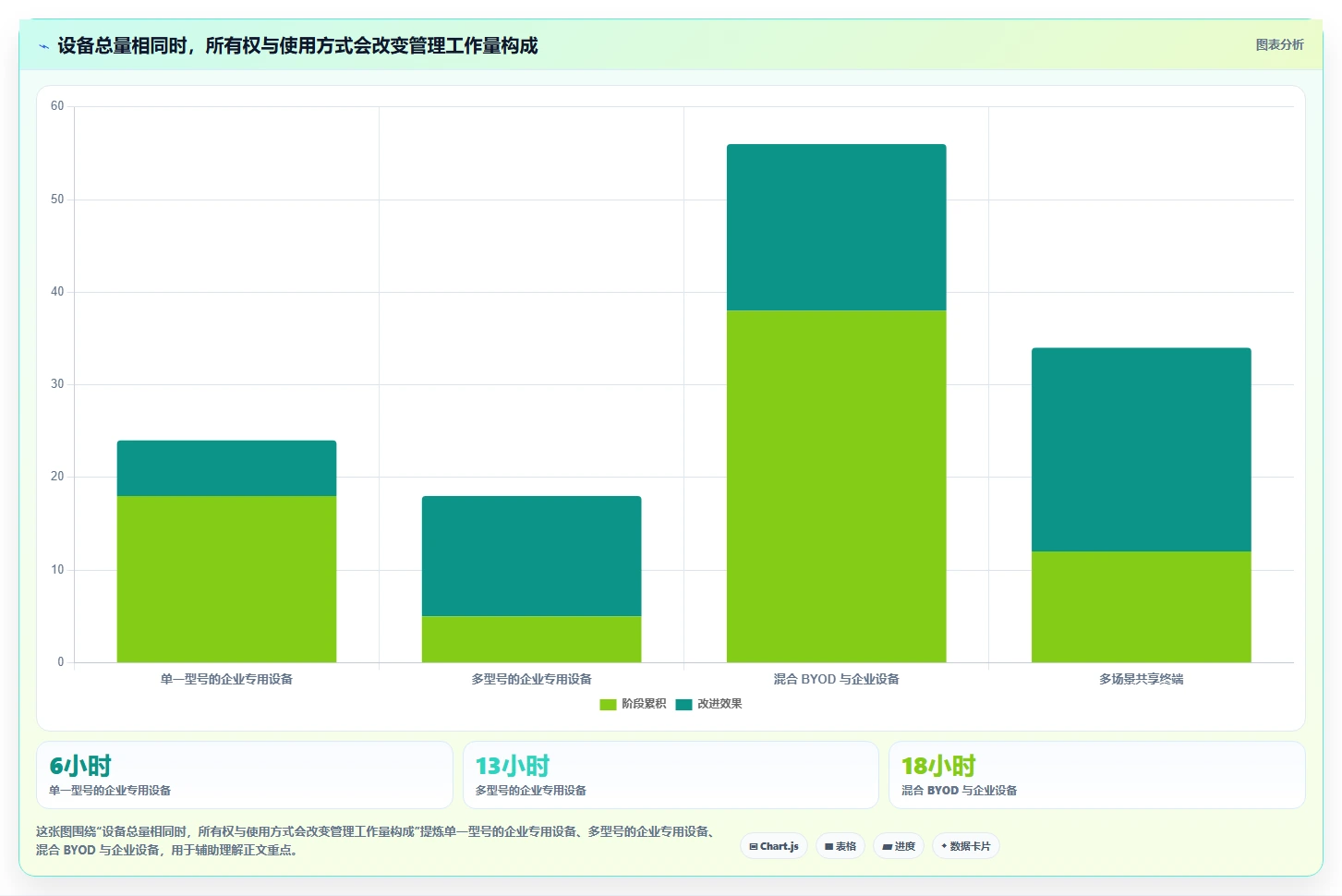Screen dimensions: 1342x896
Task: Click the Chart.js tag chip
Action: (774, 846)
